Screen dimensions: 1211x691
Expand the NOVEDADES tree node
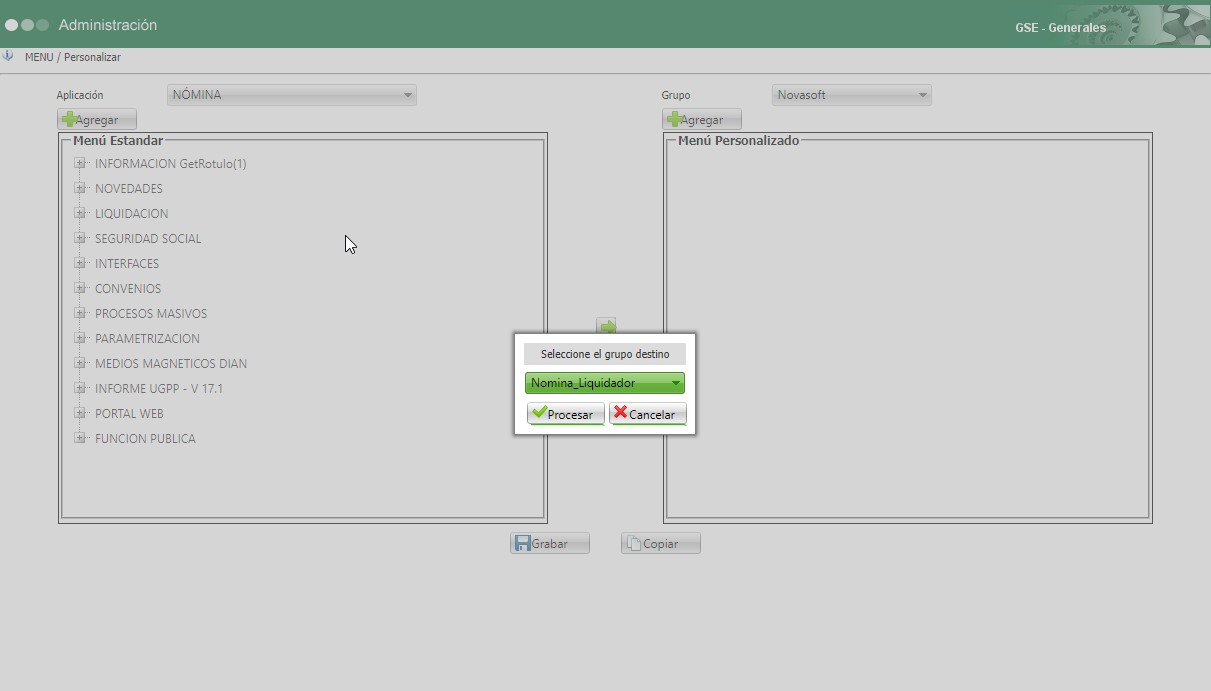tap(80, 188)
